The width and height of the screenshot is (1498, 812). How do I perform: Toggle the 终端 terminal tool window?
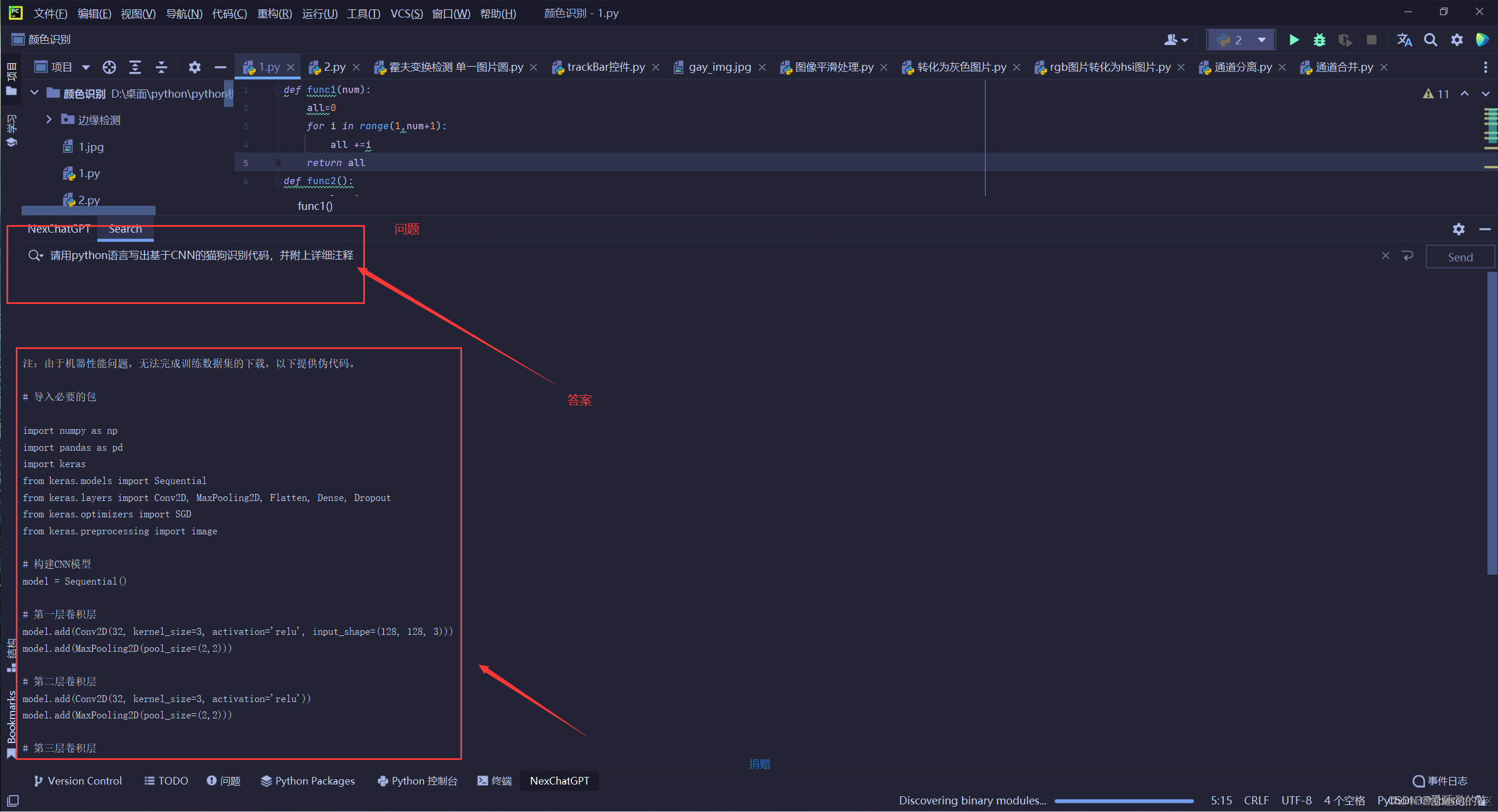click(x=495, y=780)
